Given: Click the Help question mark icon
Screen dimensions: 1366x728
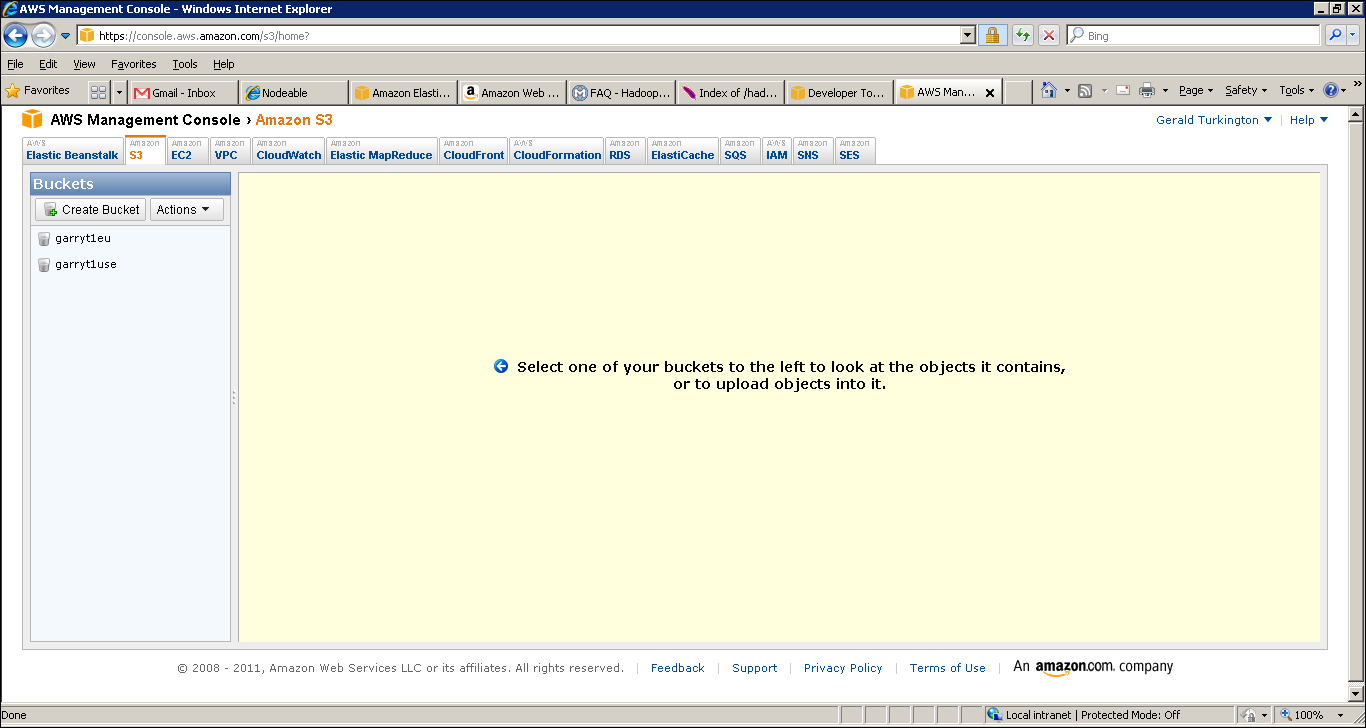Looking at the screenshot, I should coord(1331,91).
